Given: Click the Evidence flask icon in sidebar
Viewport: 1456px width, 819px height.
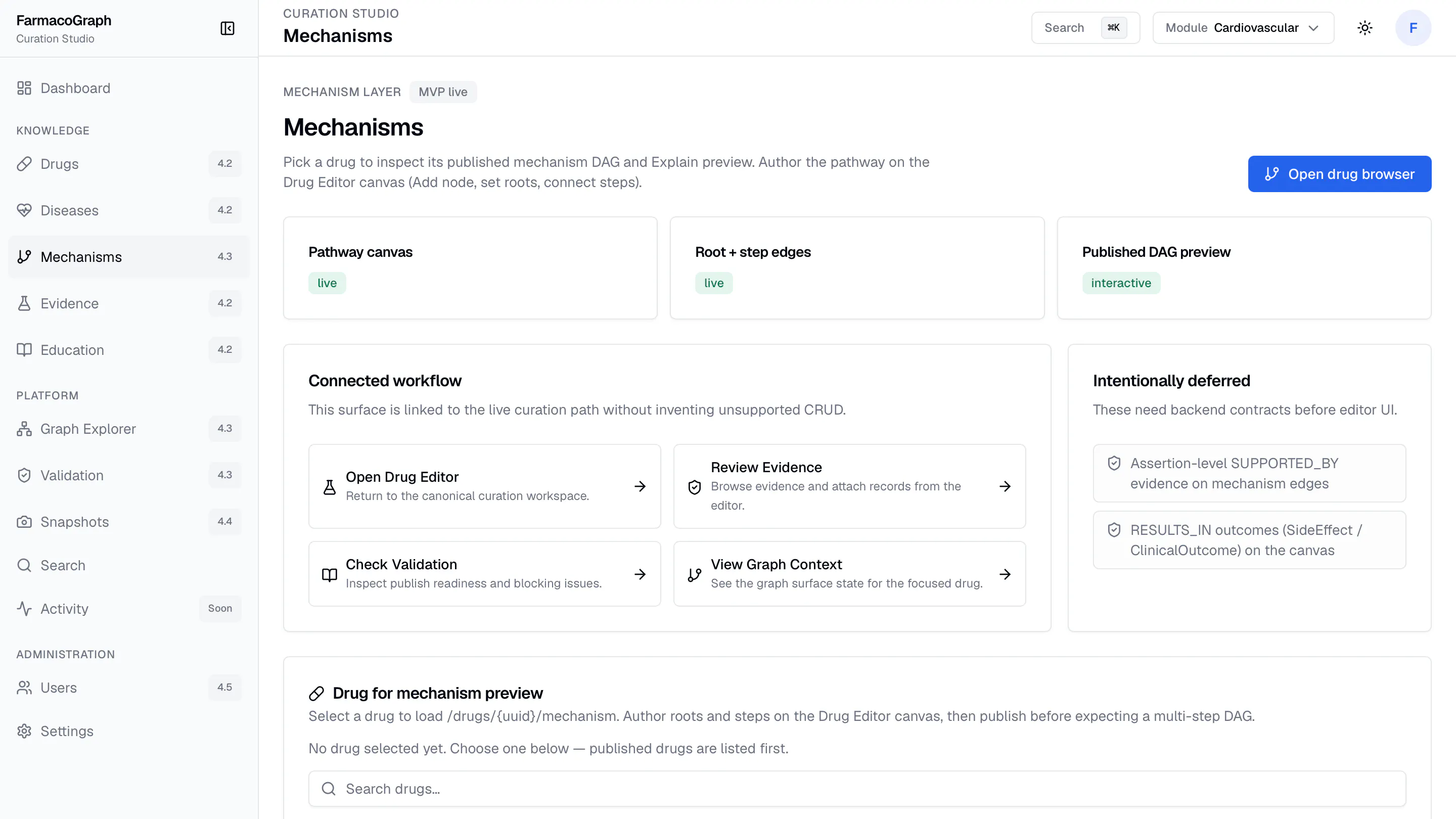Looking at the screenshot, I should coord(24,303).
